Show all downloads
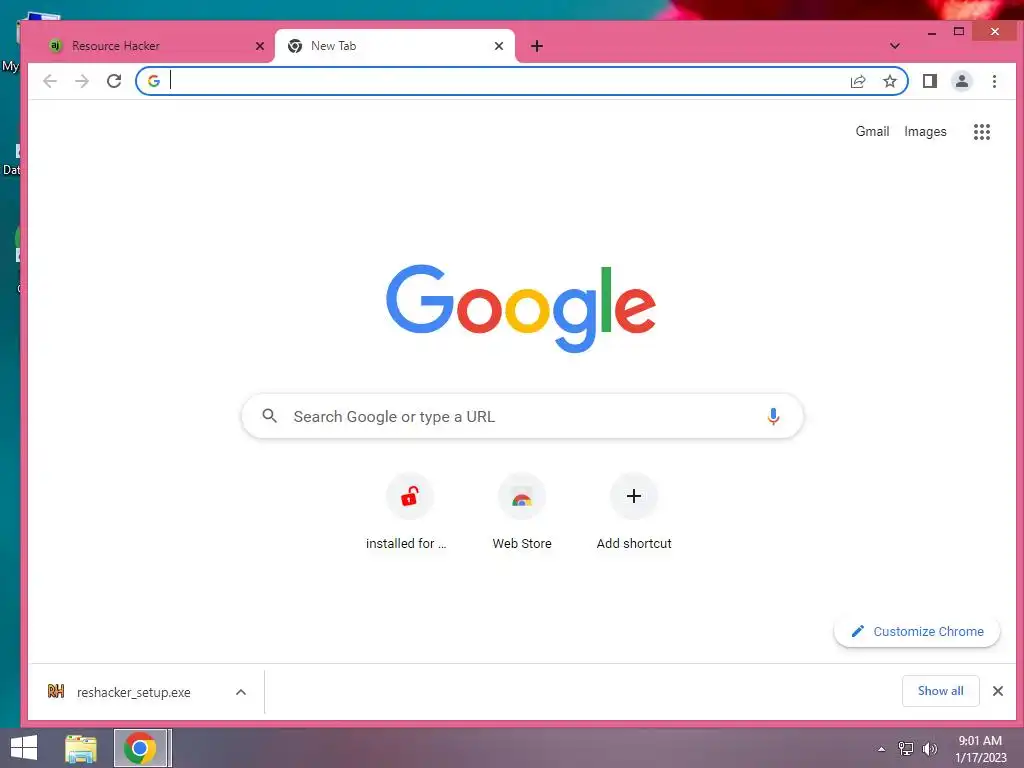Image resolution: width=1024 pixels, height=768 pixels. click(940, 691)
